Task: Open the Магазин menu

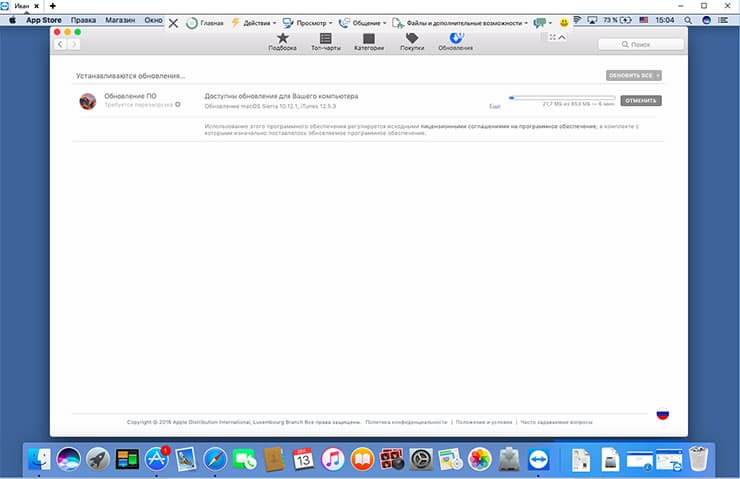Action: [x=120, y=20]
